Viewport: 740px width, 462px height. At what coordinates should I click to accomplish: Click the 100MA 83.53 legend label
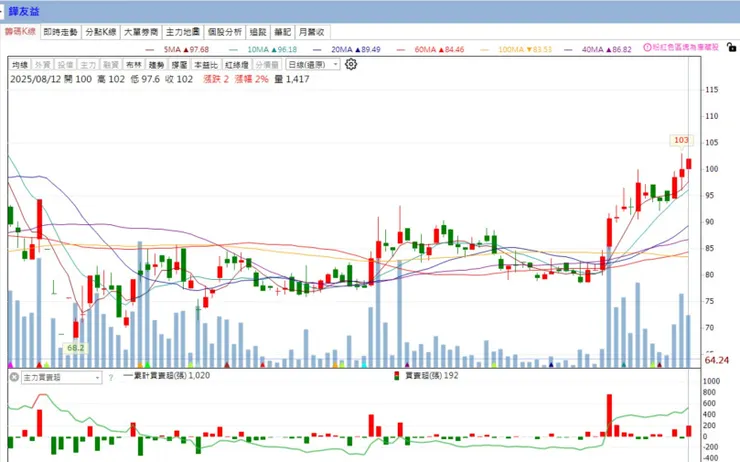525,50
